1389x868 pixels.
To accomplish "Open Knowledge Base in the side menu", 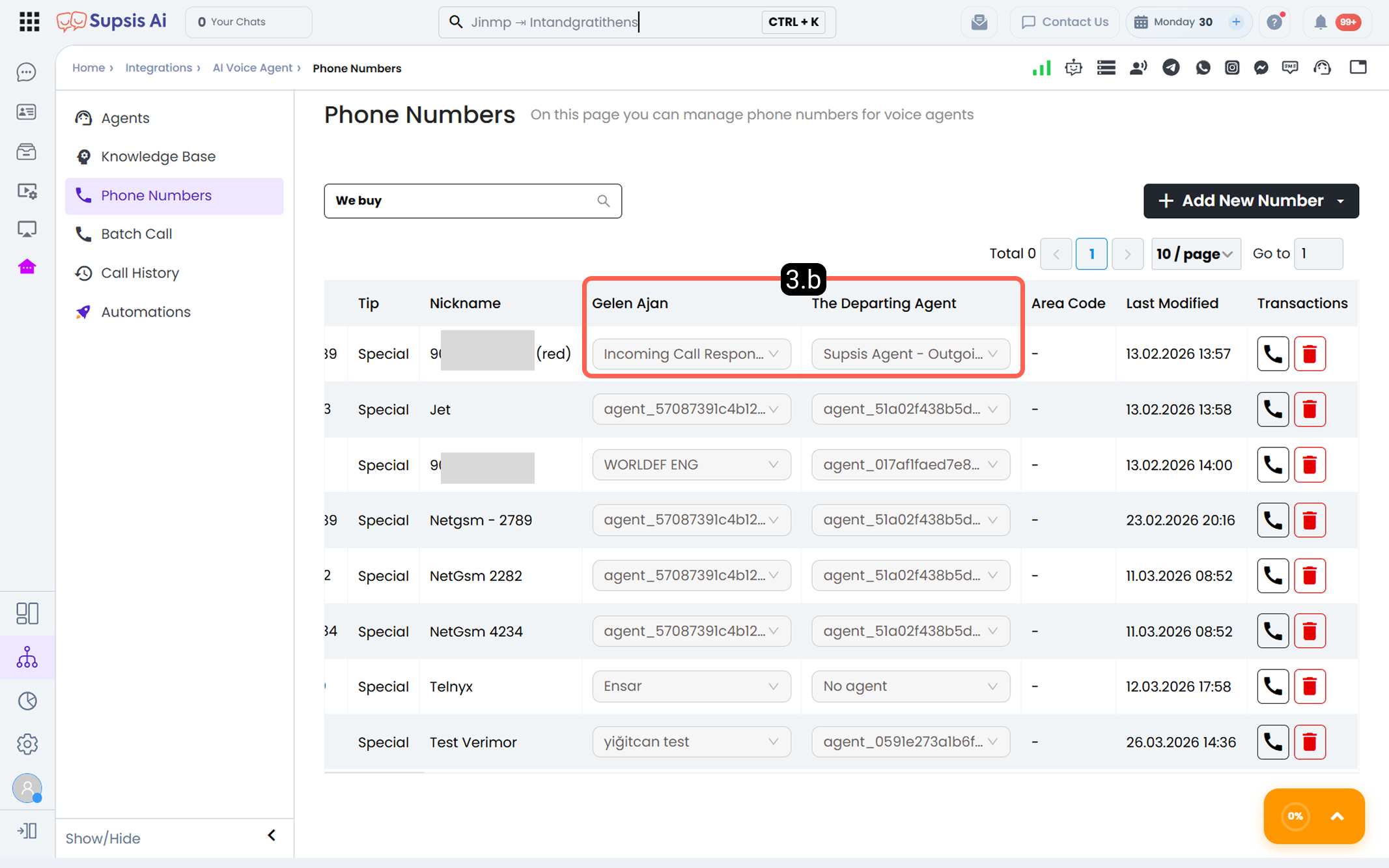I will (x=175, y=156).
